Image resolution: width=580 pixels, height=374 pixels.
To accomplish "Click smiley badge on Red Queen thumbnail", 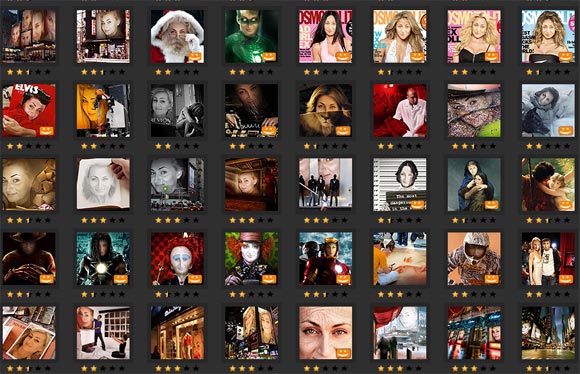I will tap(195, 279).
